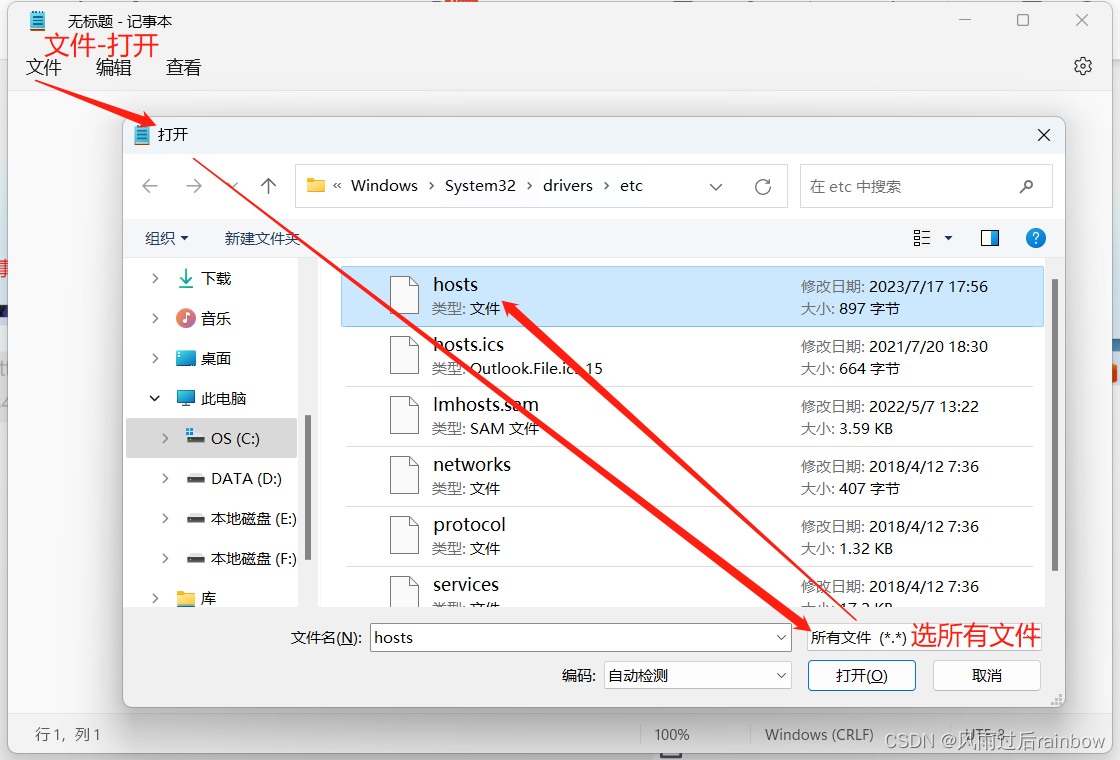
Task: Click the 取消 cancel button
Action: (986, 676)
